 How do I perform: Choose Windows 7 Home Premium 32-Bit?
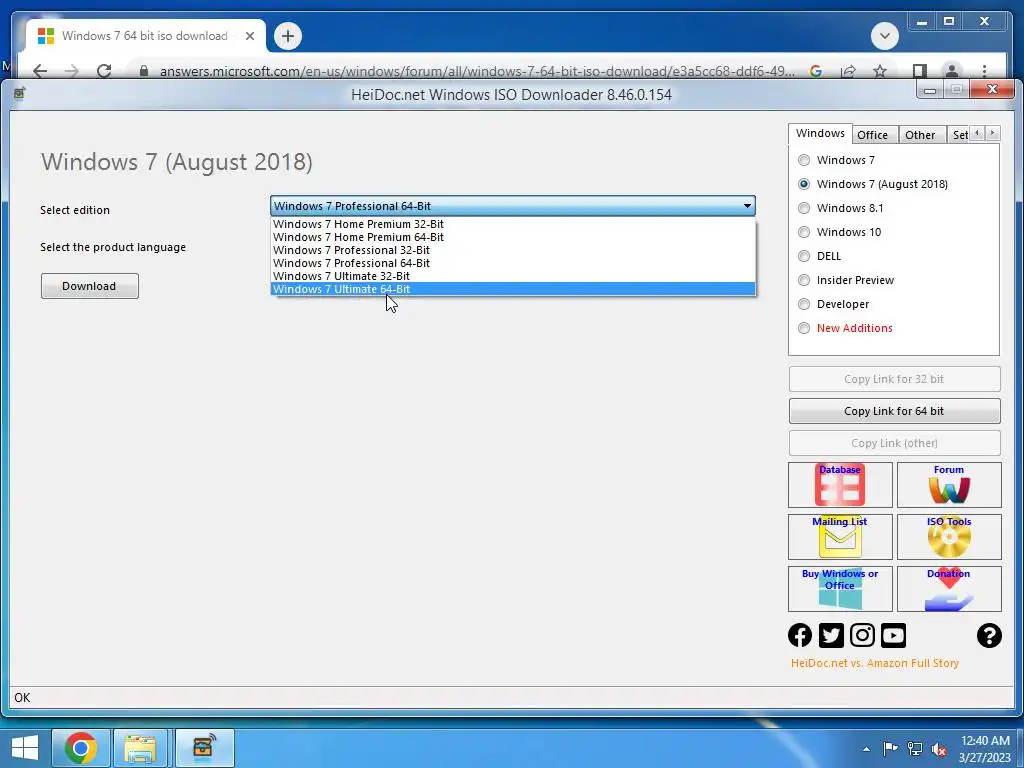coord(513,224)
